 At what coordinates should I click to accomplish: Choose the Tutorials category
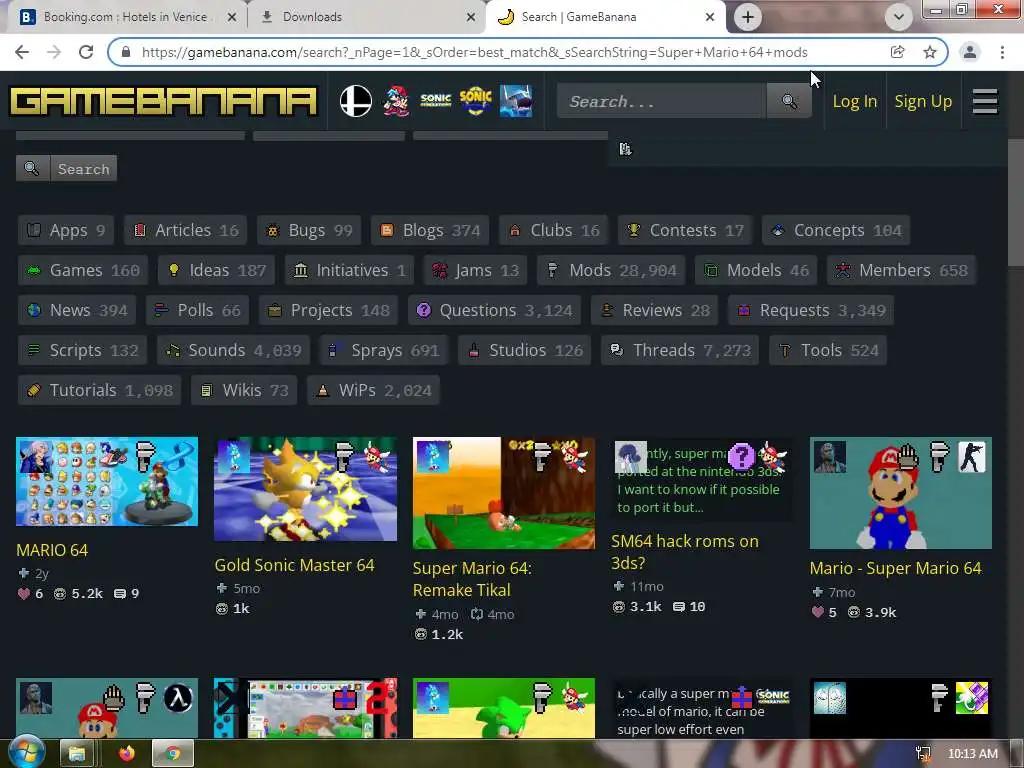99,390
